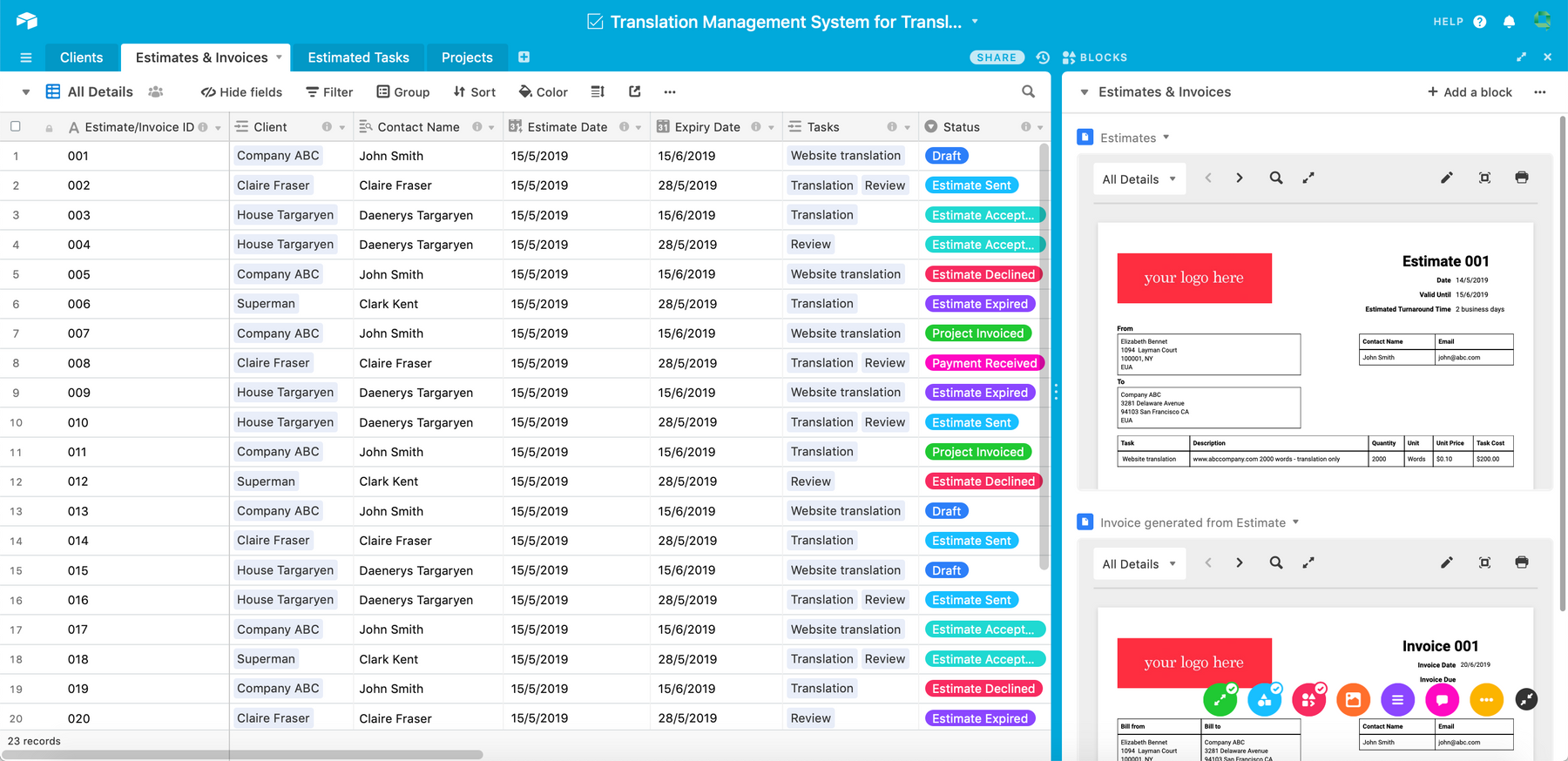Click the share view export icon
1568x761 pixels.
[x=634, y=92]
